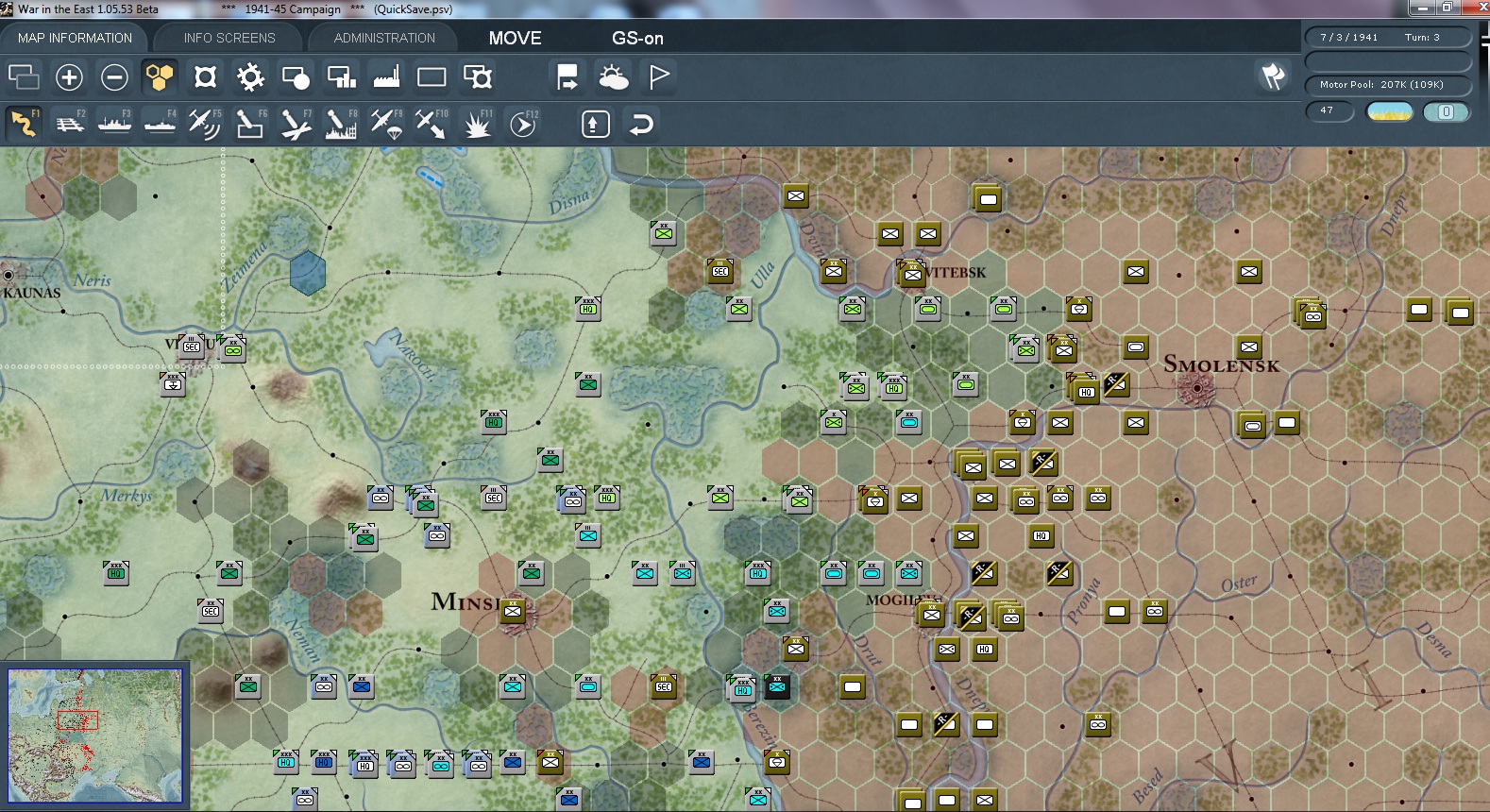This screenshot has height=812, width=1490.
Task: Click the crossed white flags icon
Action: pos(1274,76)
